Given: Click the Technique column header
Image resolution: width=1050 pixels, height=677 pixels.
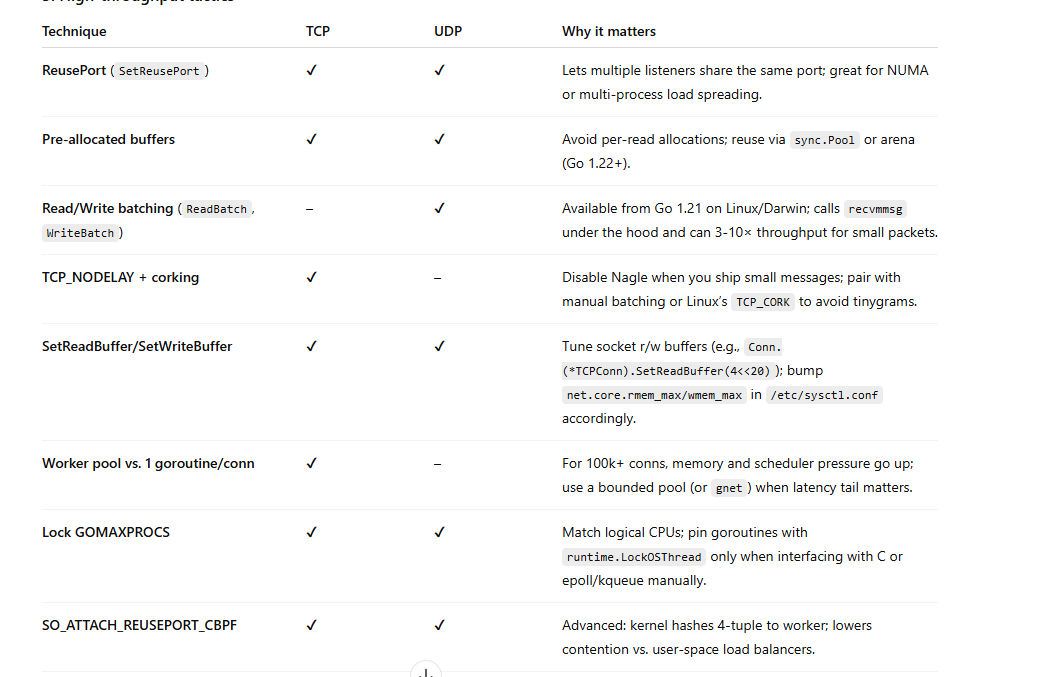Looking at the screenshot, I should [74, 31].
